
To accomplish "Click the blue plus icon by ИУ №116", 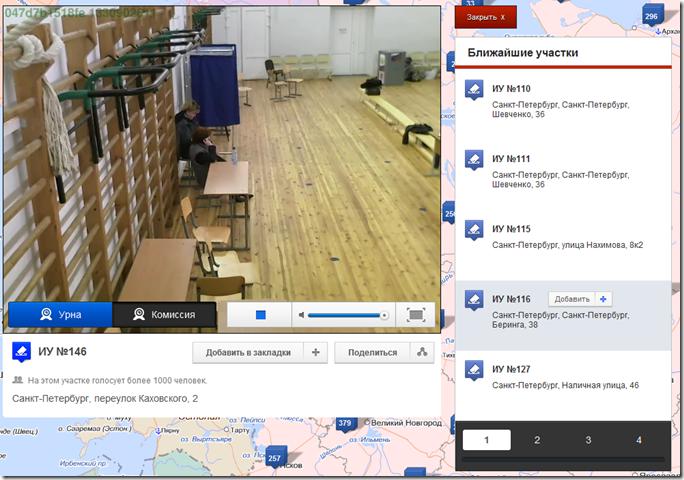I will pos(603,299).
